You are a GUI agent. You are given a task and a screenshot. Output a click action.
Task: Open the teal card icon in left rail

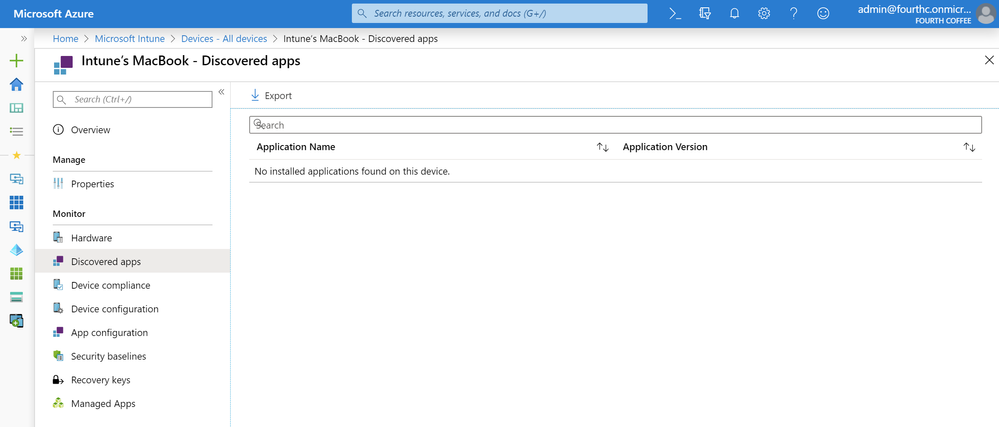(x=17, y=297)
